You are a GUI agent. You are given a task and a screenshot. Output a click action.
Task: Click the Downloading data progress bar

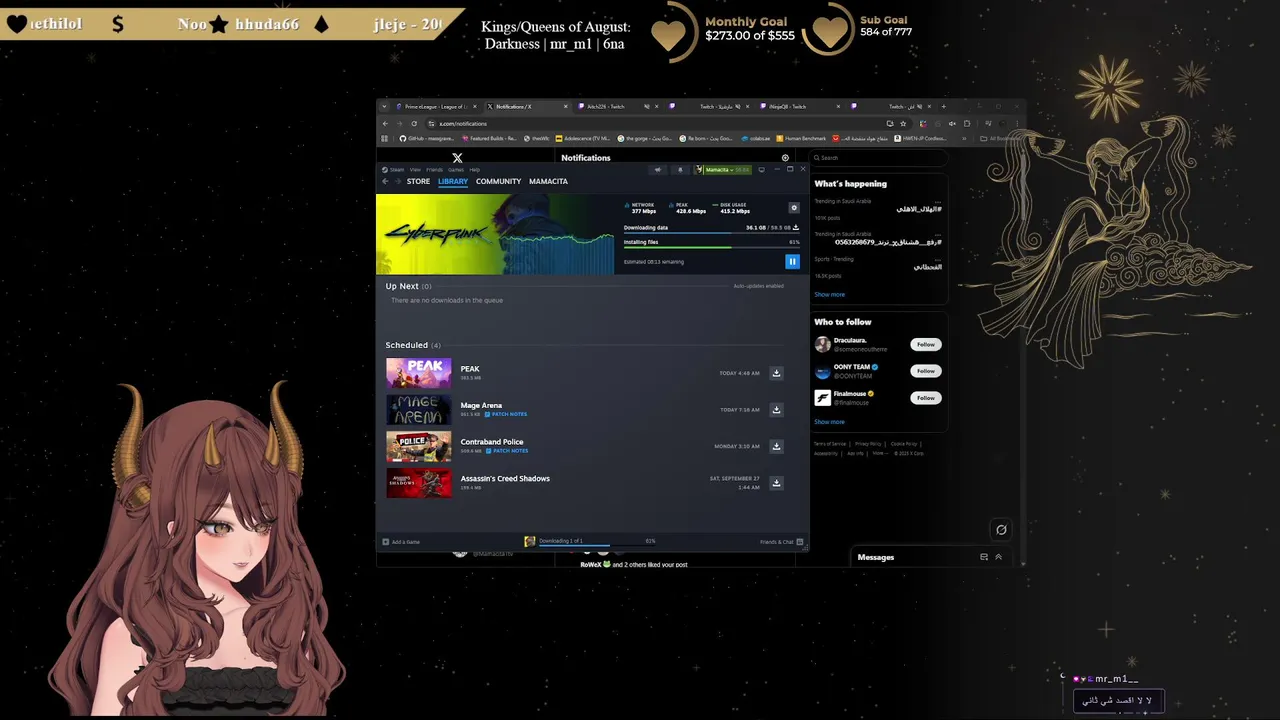[x=711, y=234]
